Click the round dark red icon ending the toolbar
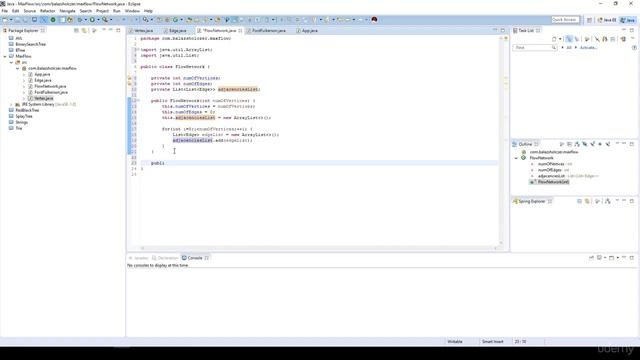640x360 pixels. [374, 20]
